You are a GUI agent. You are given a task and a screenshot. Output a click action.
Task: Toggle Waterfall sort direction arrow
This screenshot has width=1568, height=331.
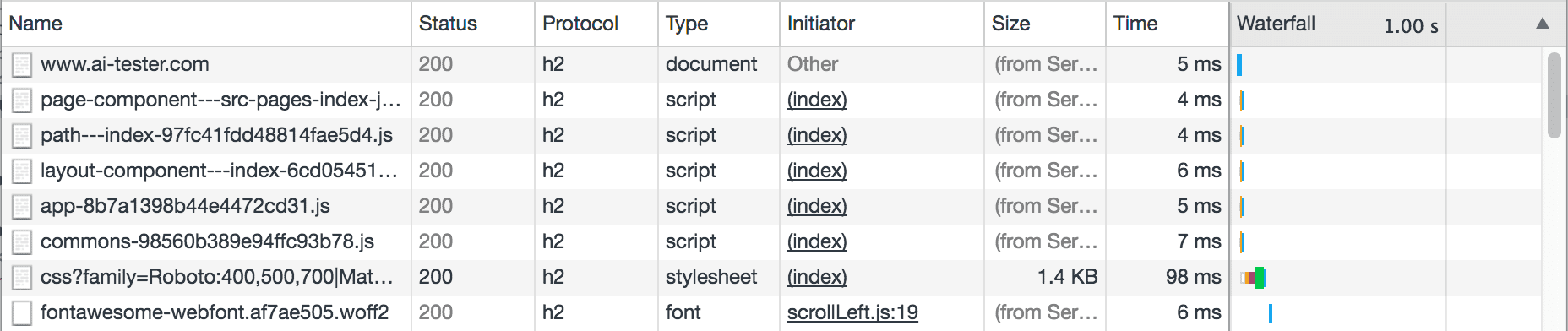(1543, 24)
